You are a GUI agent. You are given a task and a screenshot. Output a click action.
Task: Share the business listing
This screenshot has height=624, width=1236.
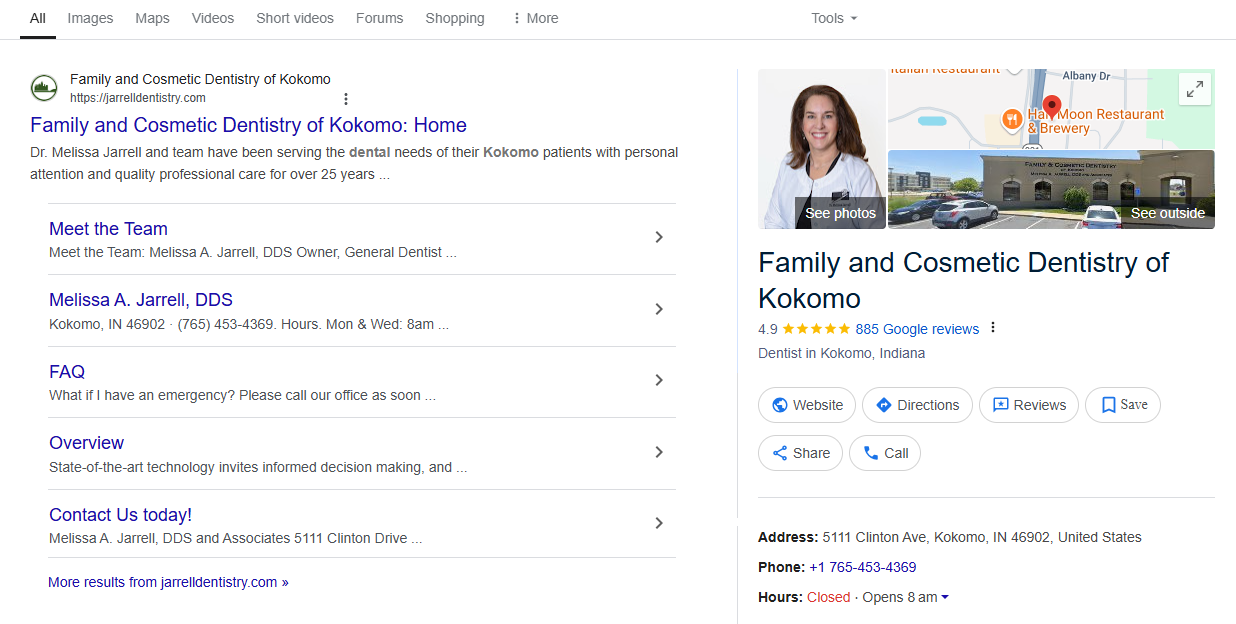(801, 453)
